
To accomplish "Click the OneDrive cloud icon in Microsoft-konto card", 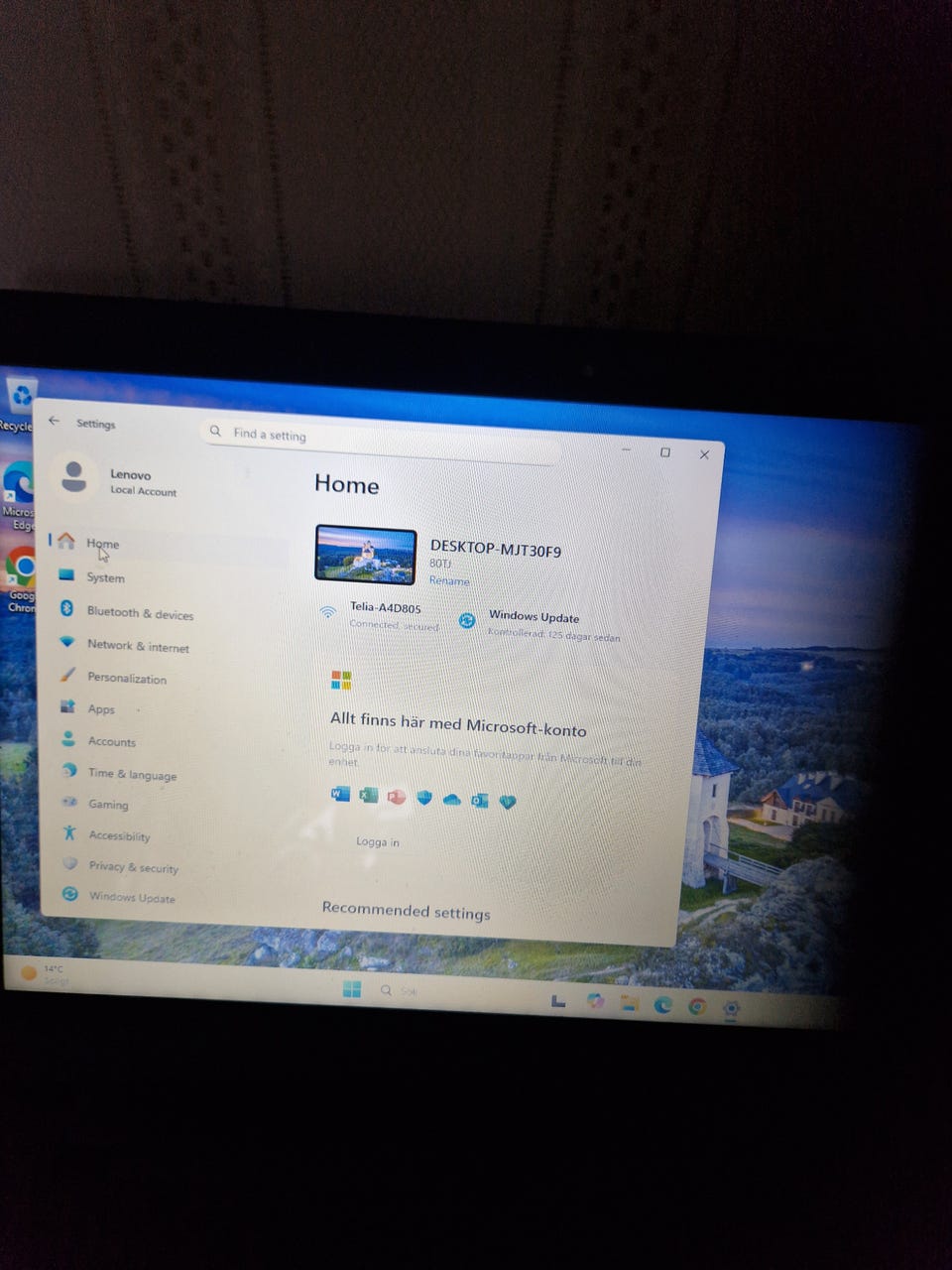I will pos(452,800).
